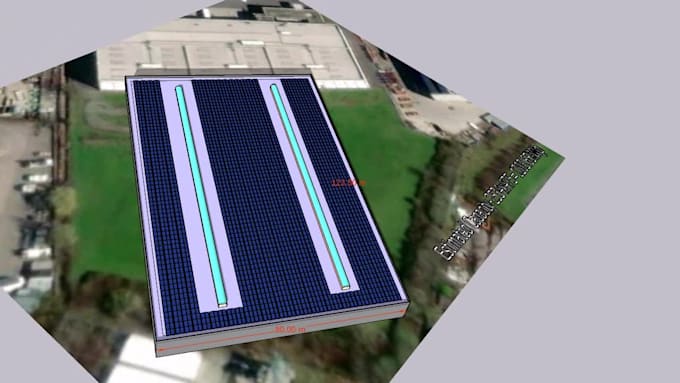
Task: Click the red width dimension label at the building's front edge
Action: [x=290, y=330]
